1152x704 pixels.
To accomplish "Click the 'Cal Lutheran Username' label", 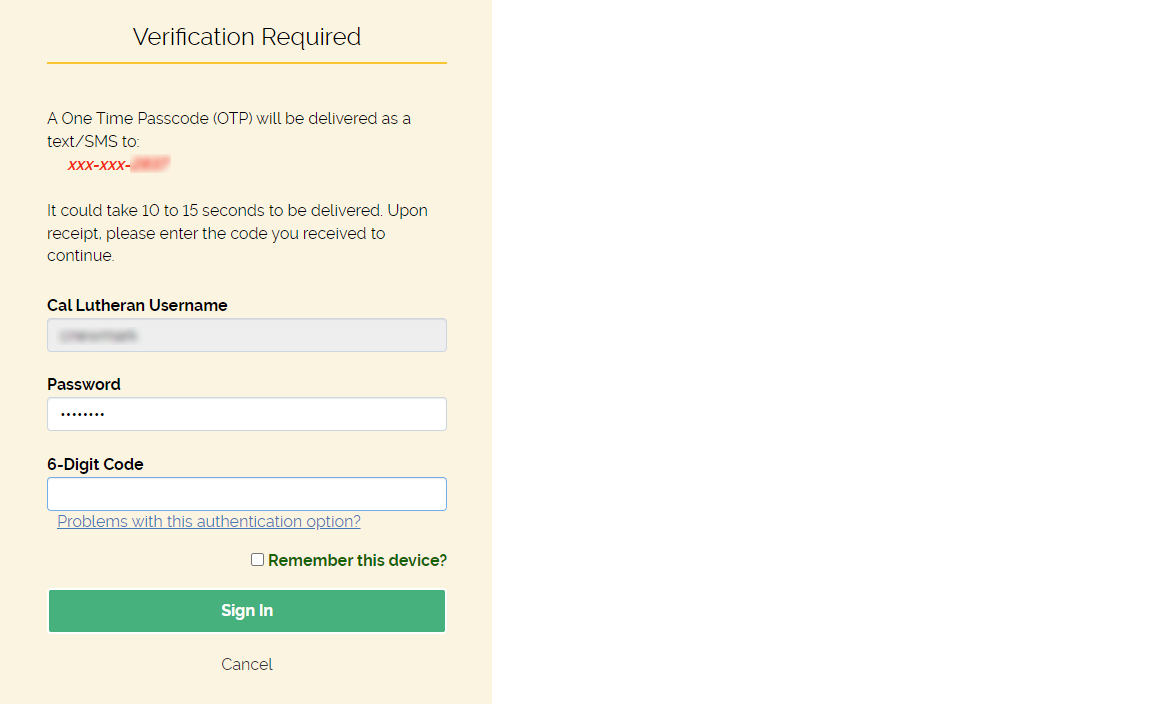I will pyautogui.click(x=137, y=305).
